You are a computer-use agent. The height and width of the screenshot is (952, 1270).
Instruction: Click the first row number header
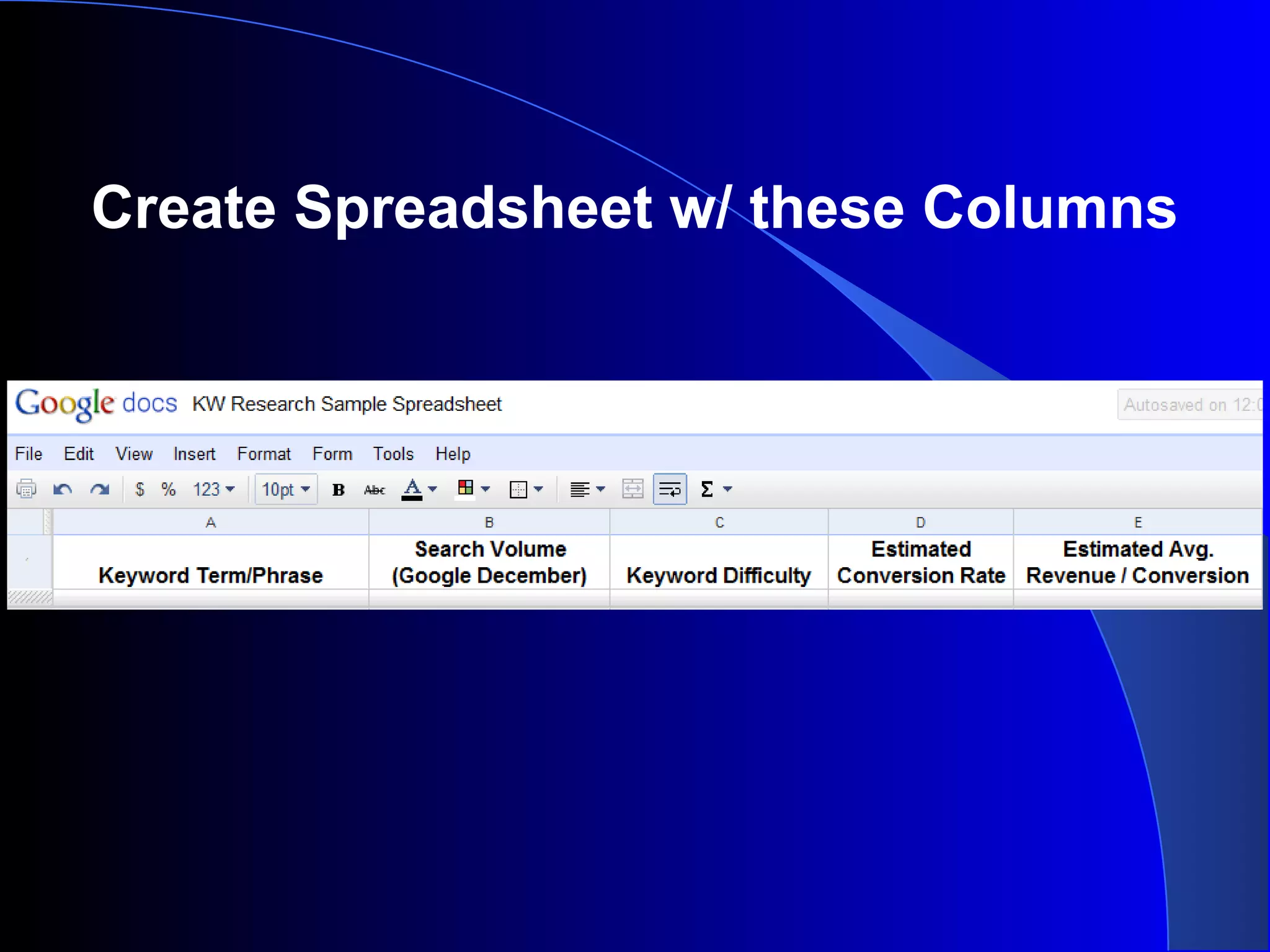[30, 562]
